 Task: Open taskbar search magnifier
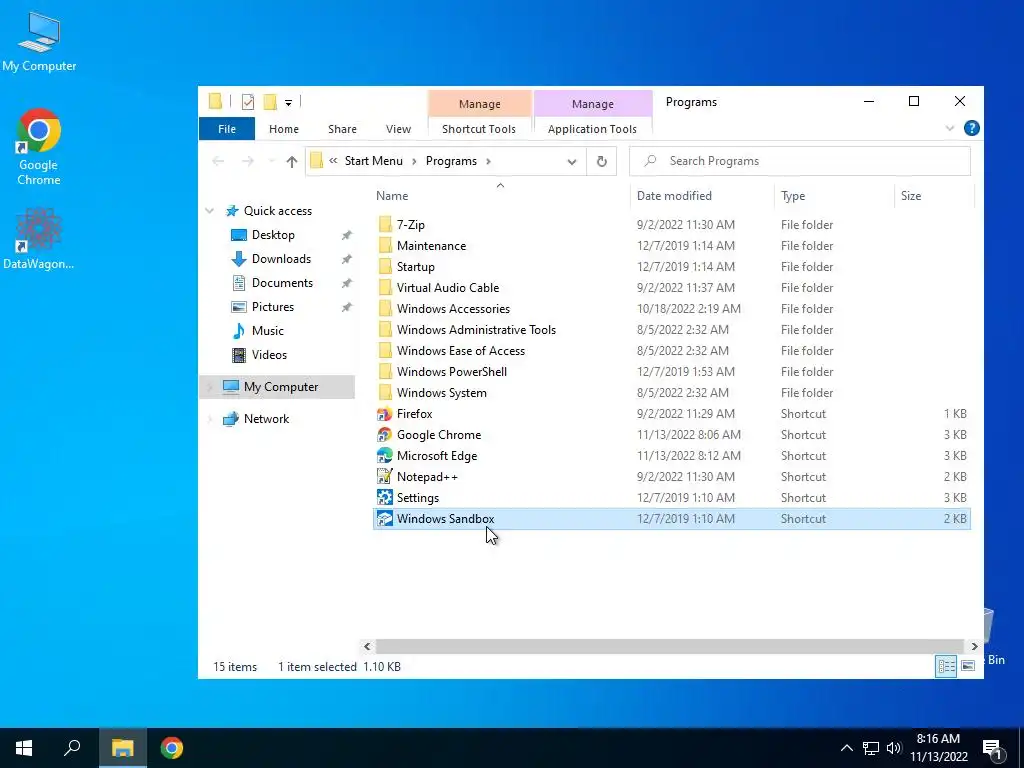coord(72,748)
